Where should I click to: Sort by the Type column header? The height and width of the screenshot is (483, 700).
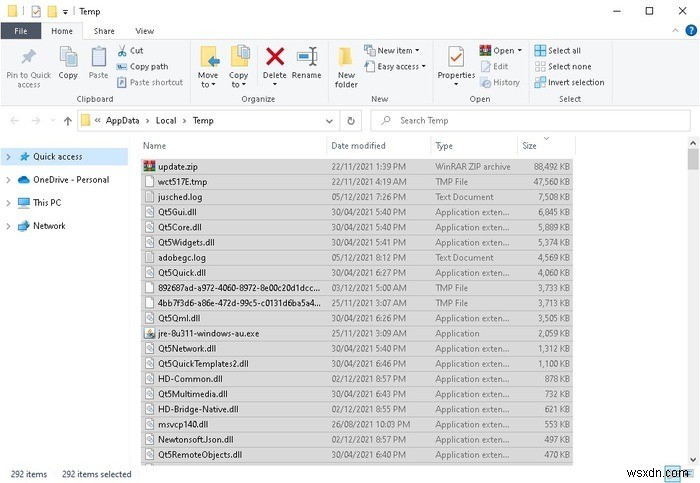(474, 146)
